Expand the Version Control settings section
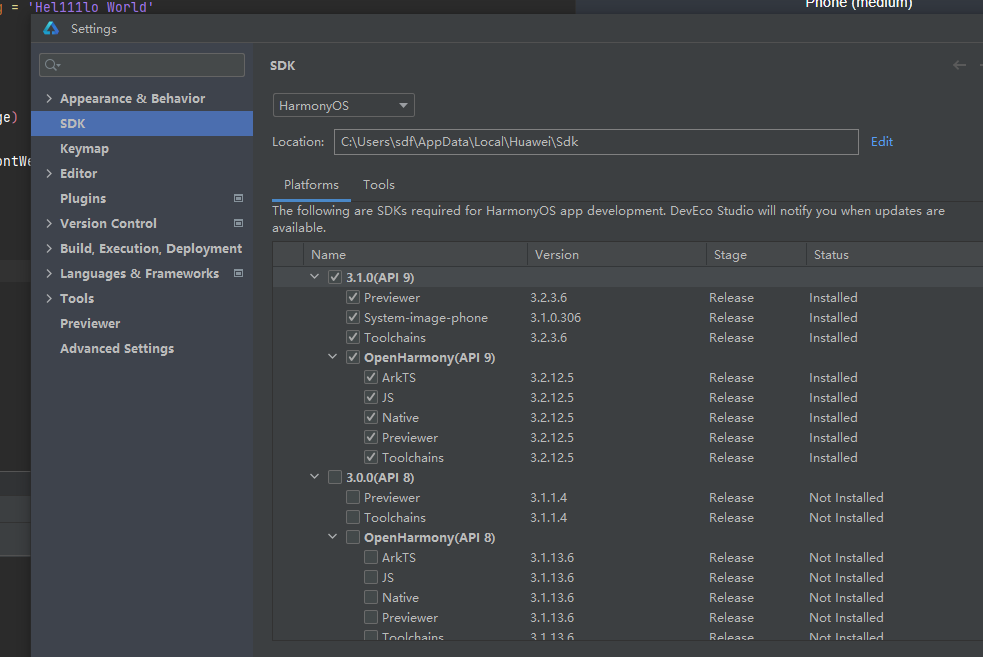Image resolution: width=983 pixels, height=657 pixels. tap(49, 223)
